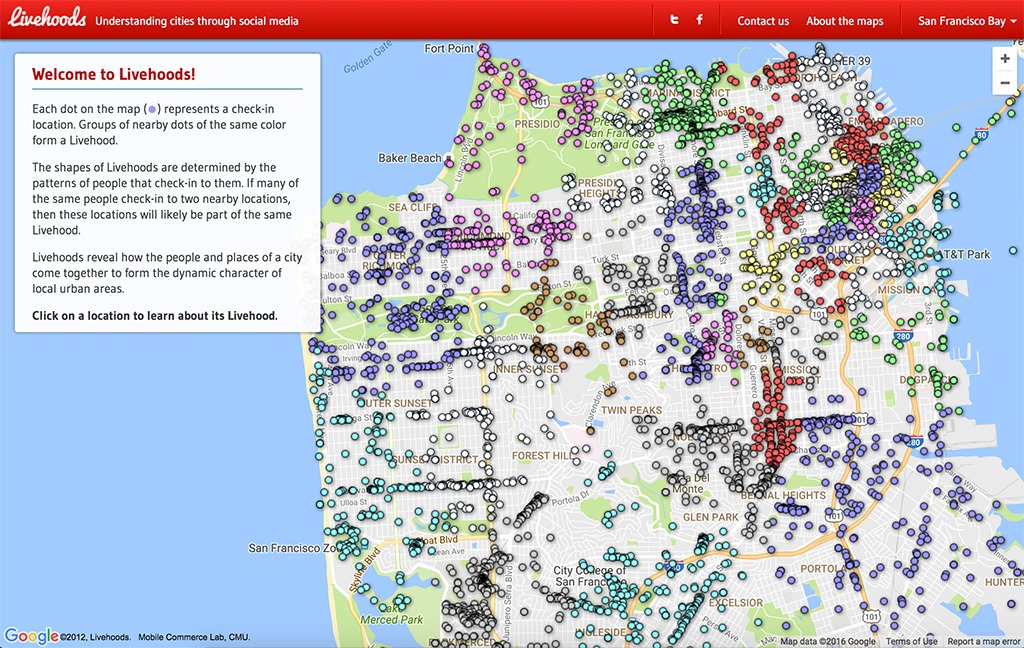
Task: Open the San Francisco Bay city dropdown
Action: tap(967, 21)
